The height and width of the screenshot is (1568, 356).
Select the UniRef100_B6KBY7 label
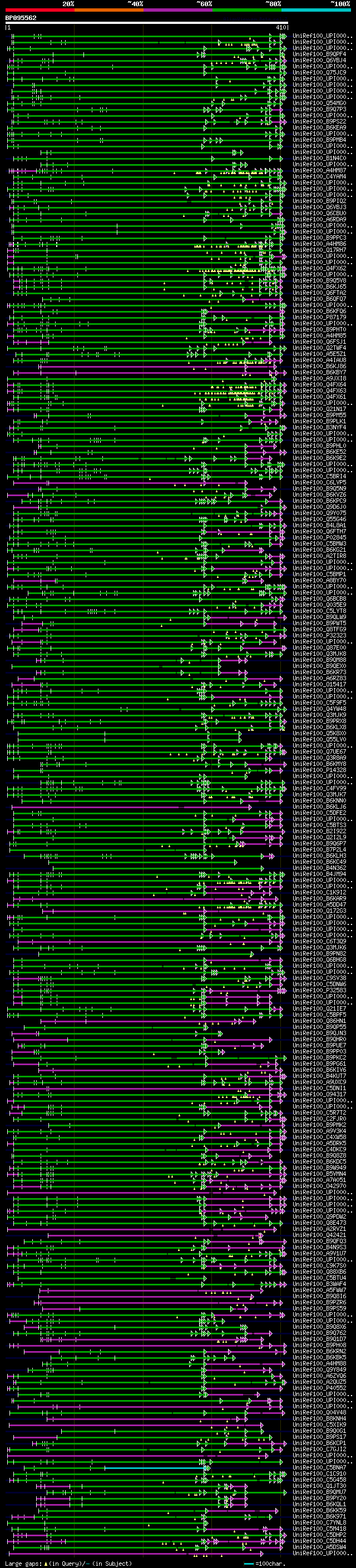(319, 373)
